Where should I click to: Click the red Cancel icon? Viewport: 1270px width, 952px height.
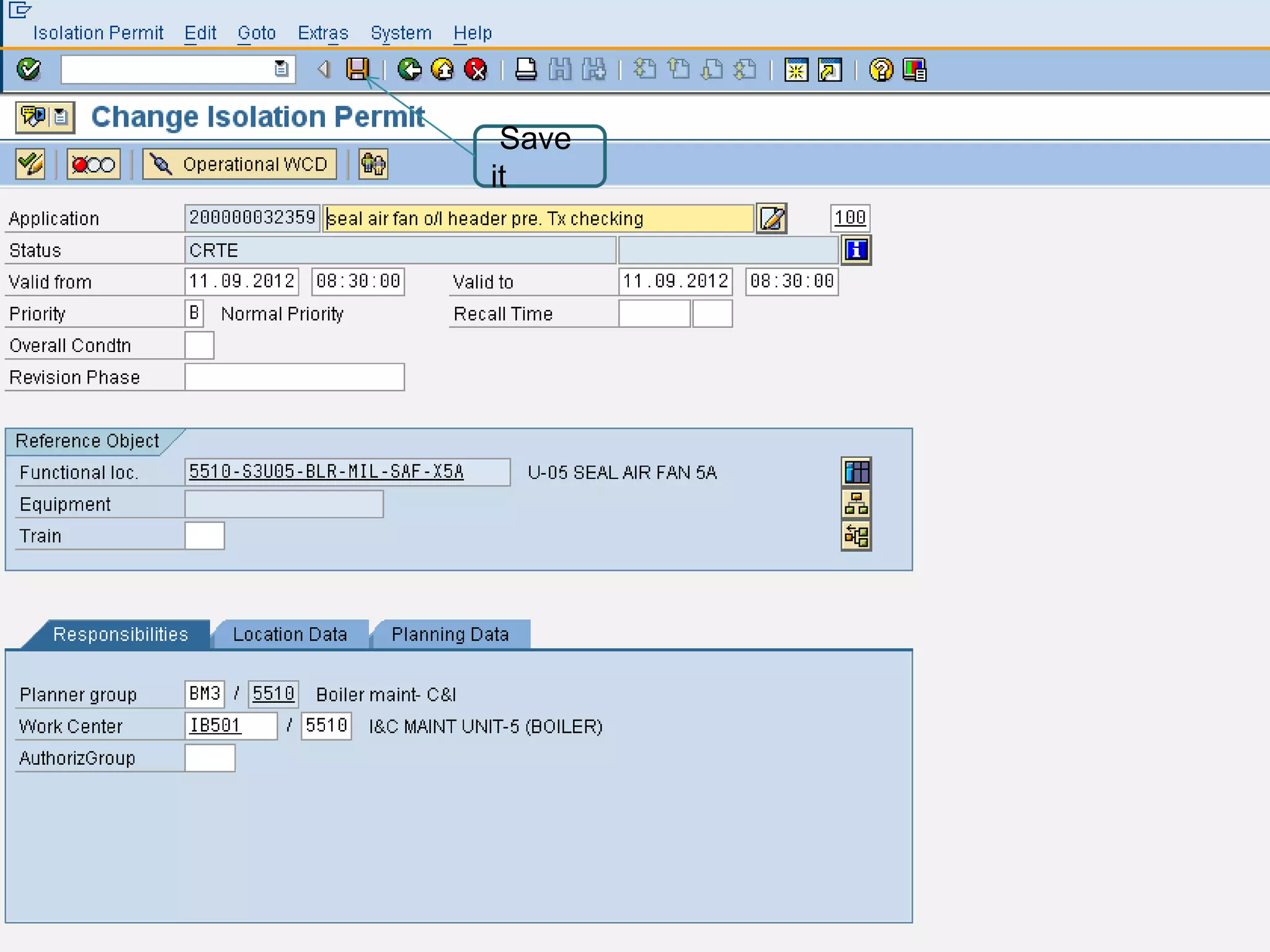pyautogui.click(x=476, y=69)
